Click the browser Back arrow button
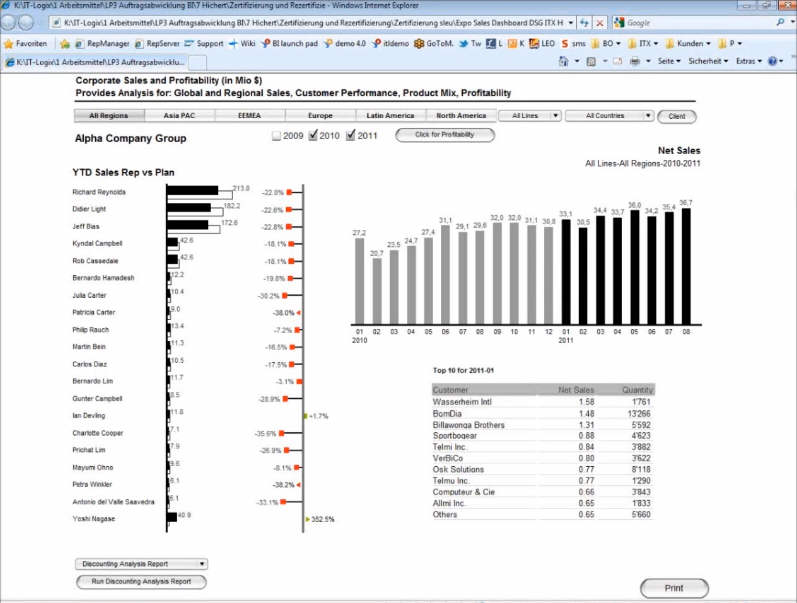 pos(8,22)
